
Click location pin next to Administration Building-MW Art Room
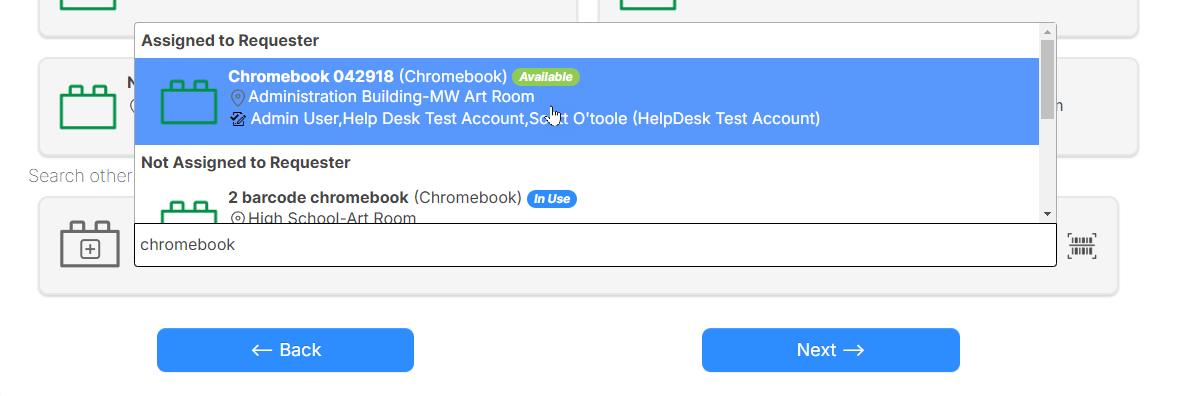237,98
